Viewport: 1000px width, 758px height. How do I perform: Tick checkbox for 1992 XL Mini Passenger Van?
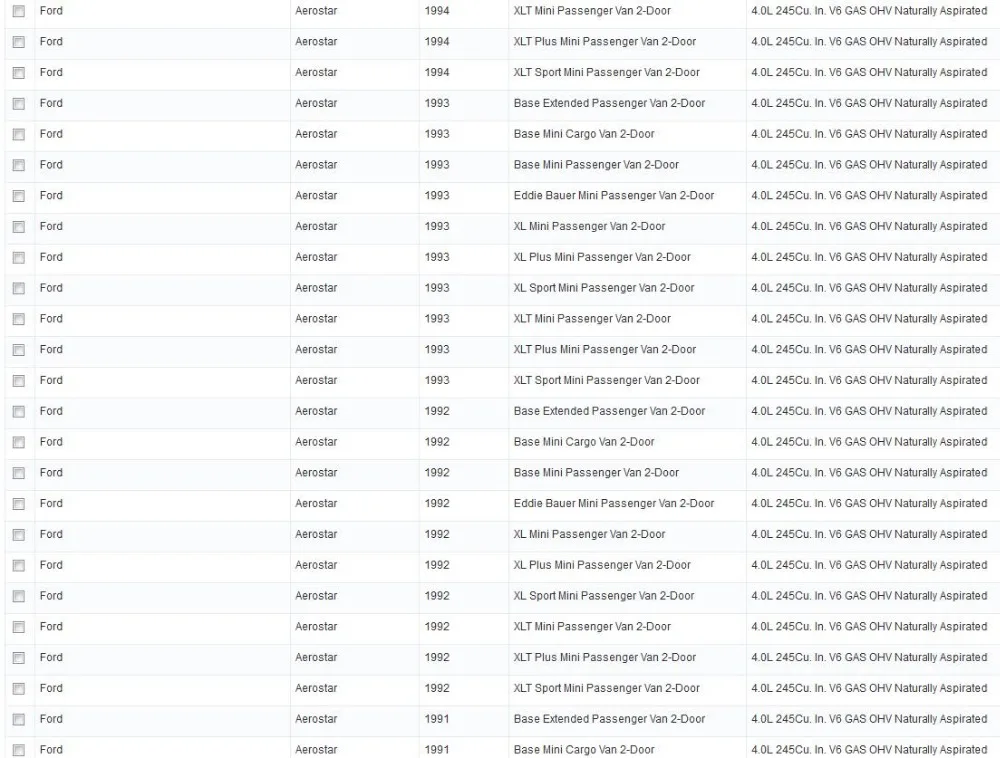point(18,535)
